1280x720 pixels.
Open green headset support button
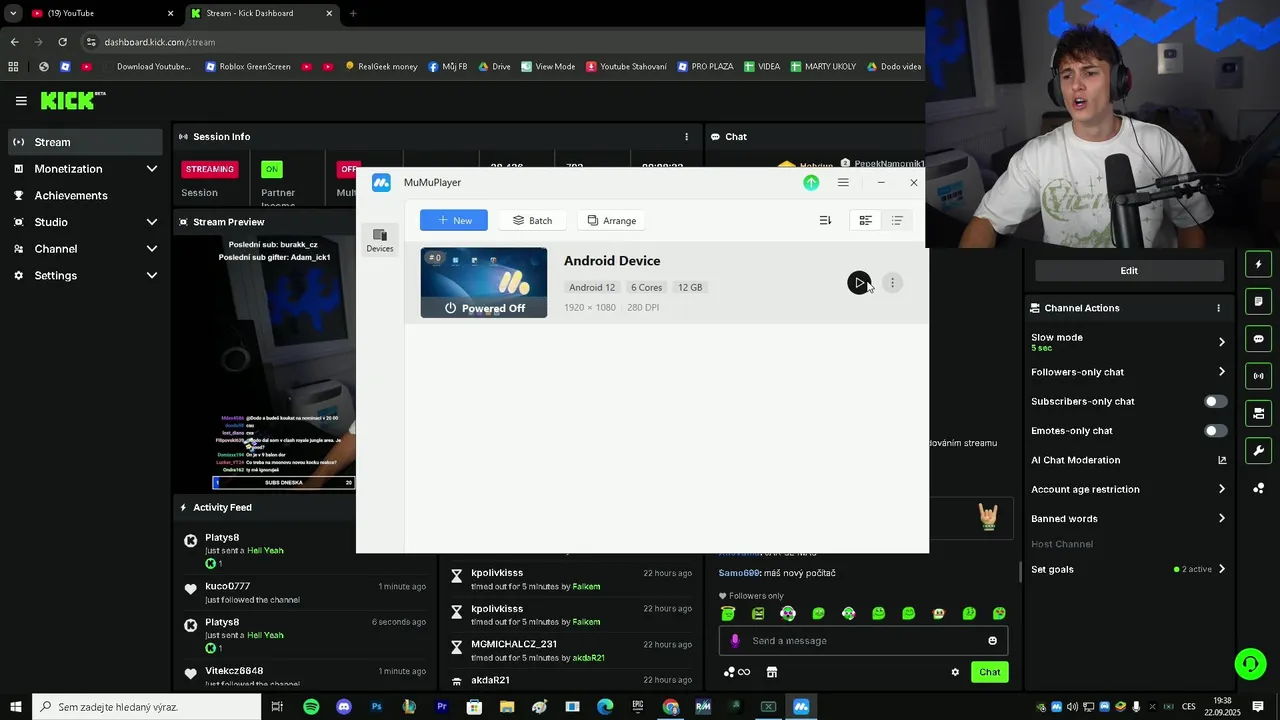[1250, 664]
